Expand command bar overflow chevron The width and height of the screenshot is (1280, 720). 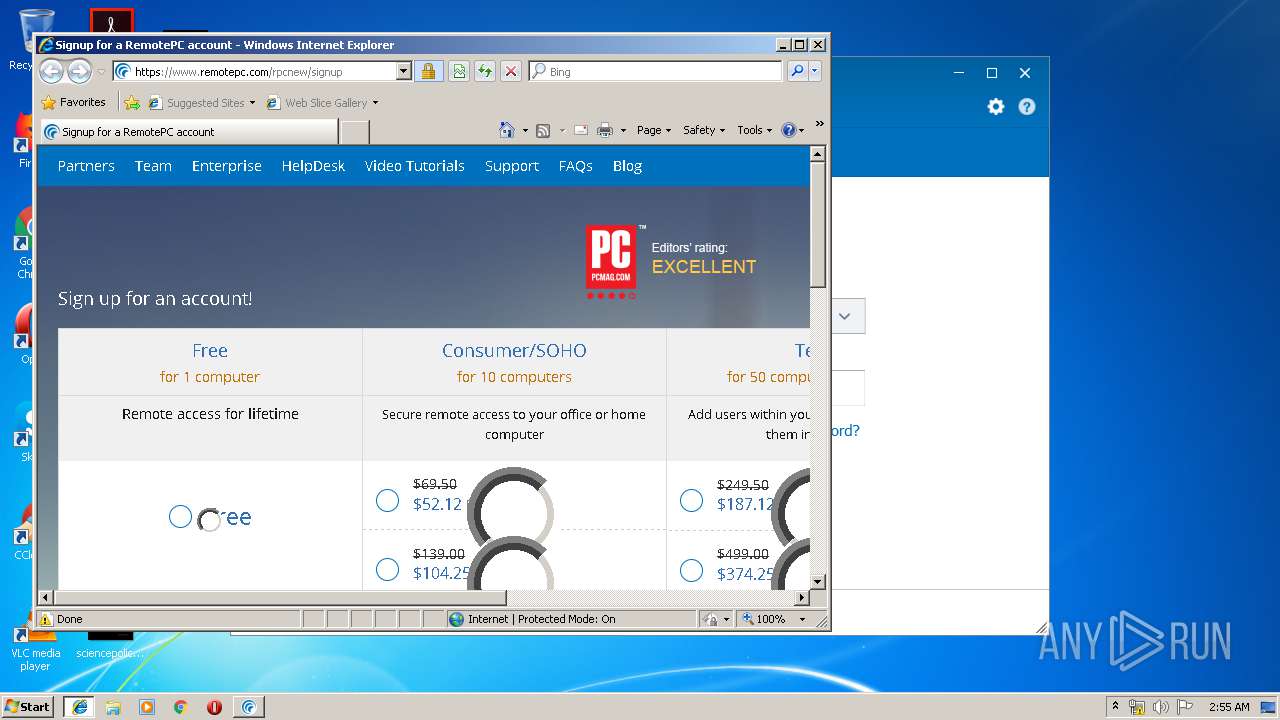coord(819,125)
